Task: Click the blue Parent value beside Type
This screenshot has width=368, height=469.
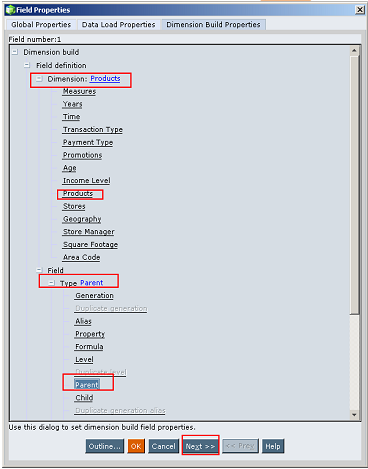Action: tap(92, 283)
